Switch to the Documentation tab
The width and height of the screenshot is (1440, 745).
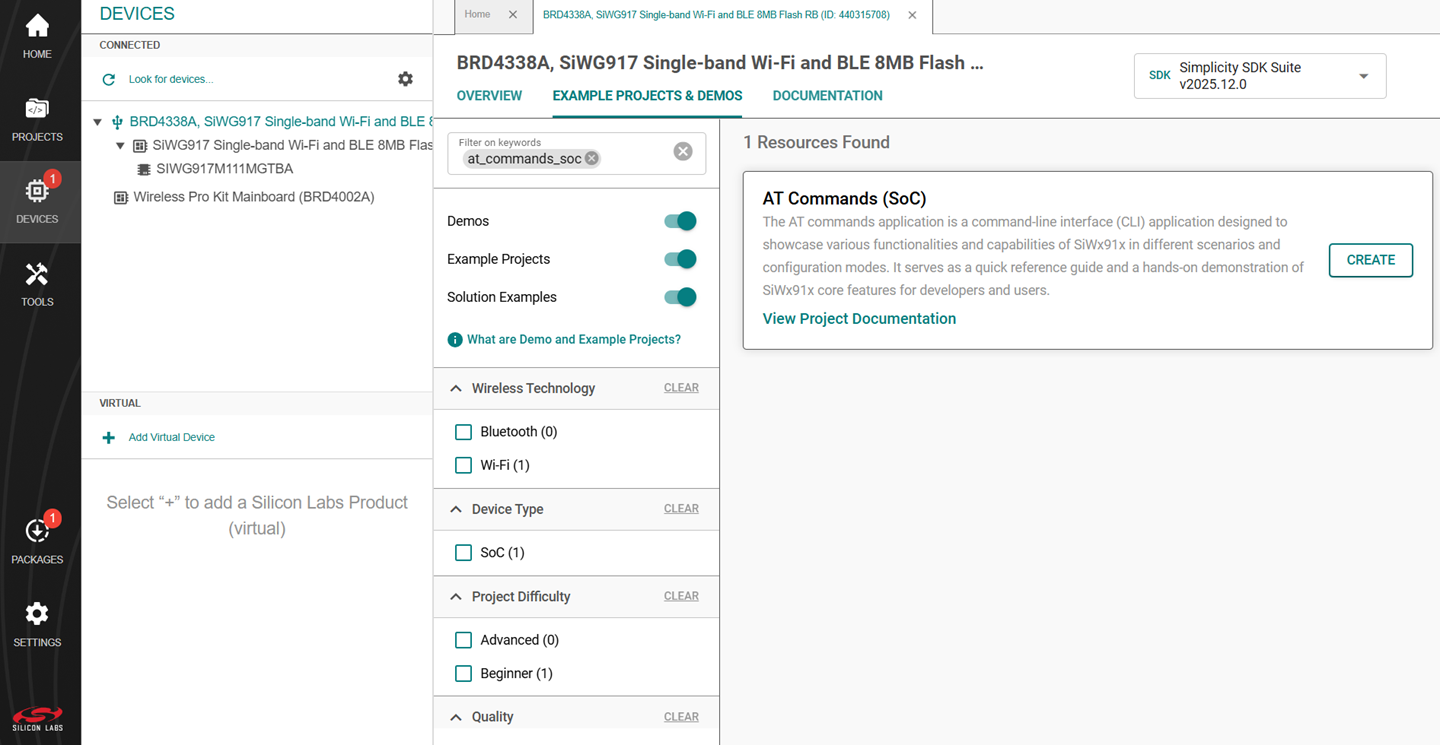[x=827, y=96]
